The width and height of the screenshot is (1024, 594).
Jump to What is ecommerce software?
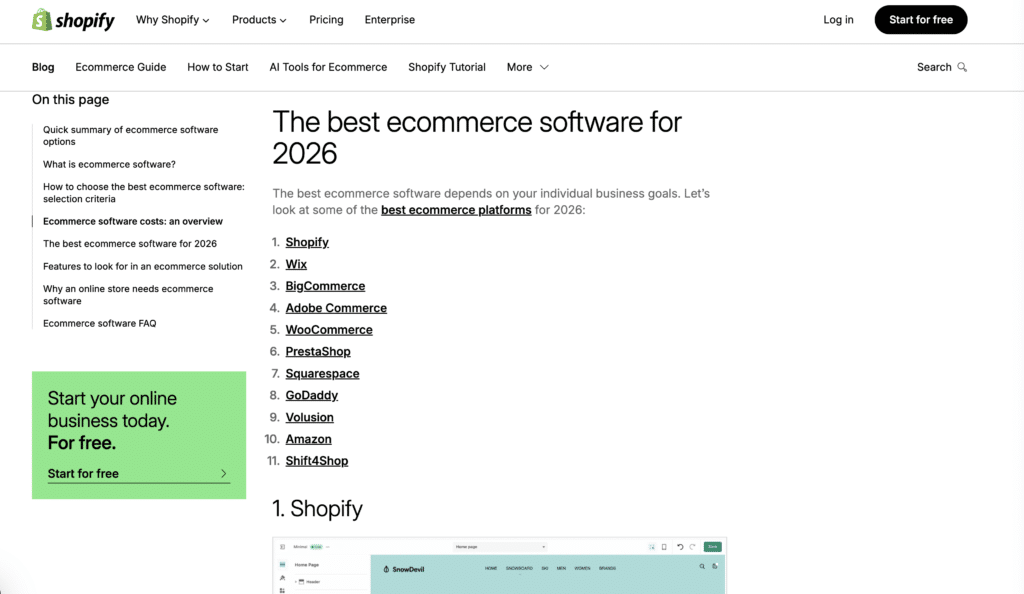click(109, 164)
